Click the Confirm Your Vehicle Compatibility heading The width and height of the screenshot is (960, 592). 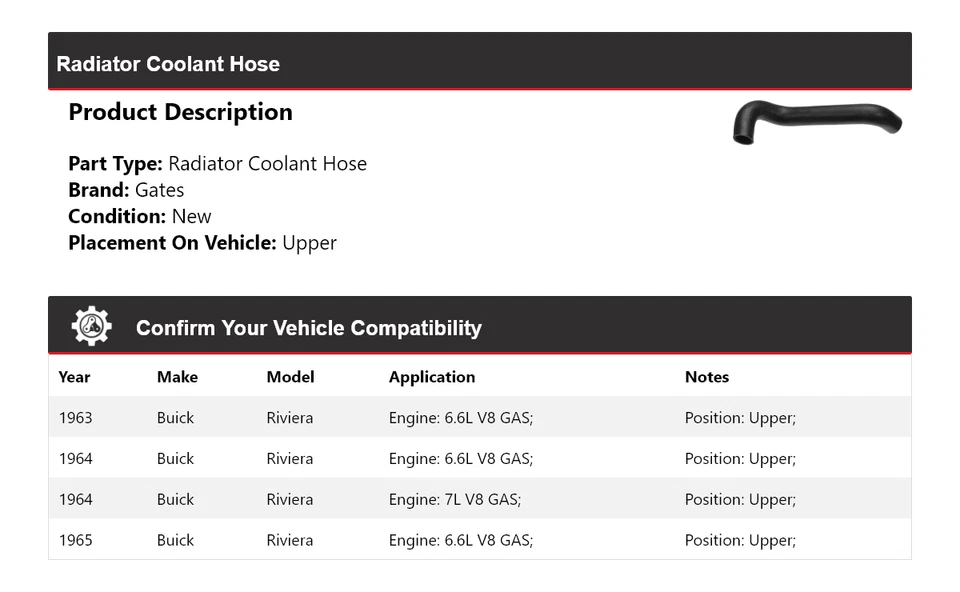click(308, 328)
